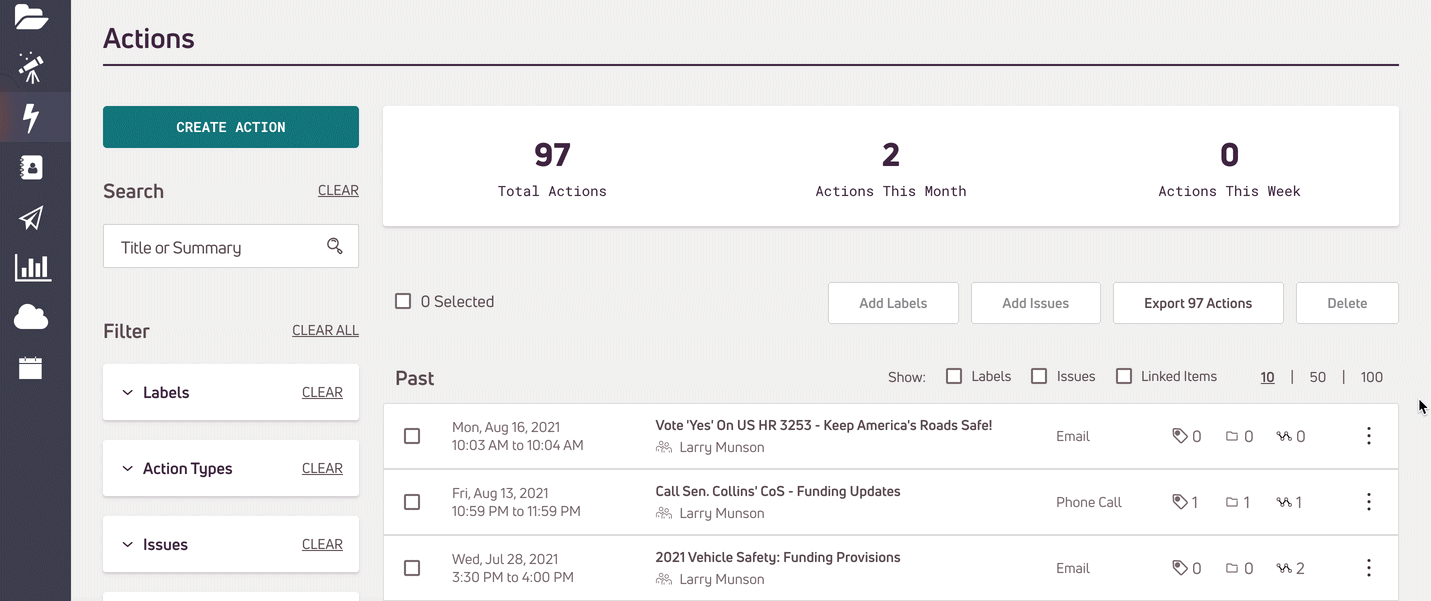
Task: Open the paper plane sidebar icon
Action: [x=31, y=218]
